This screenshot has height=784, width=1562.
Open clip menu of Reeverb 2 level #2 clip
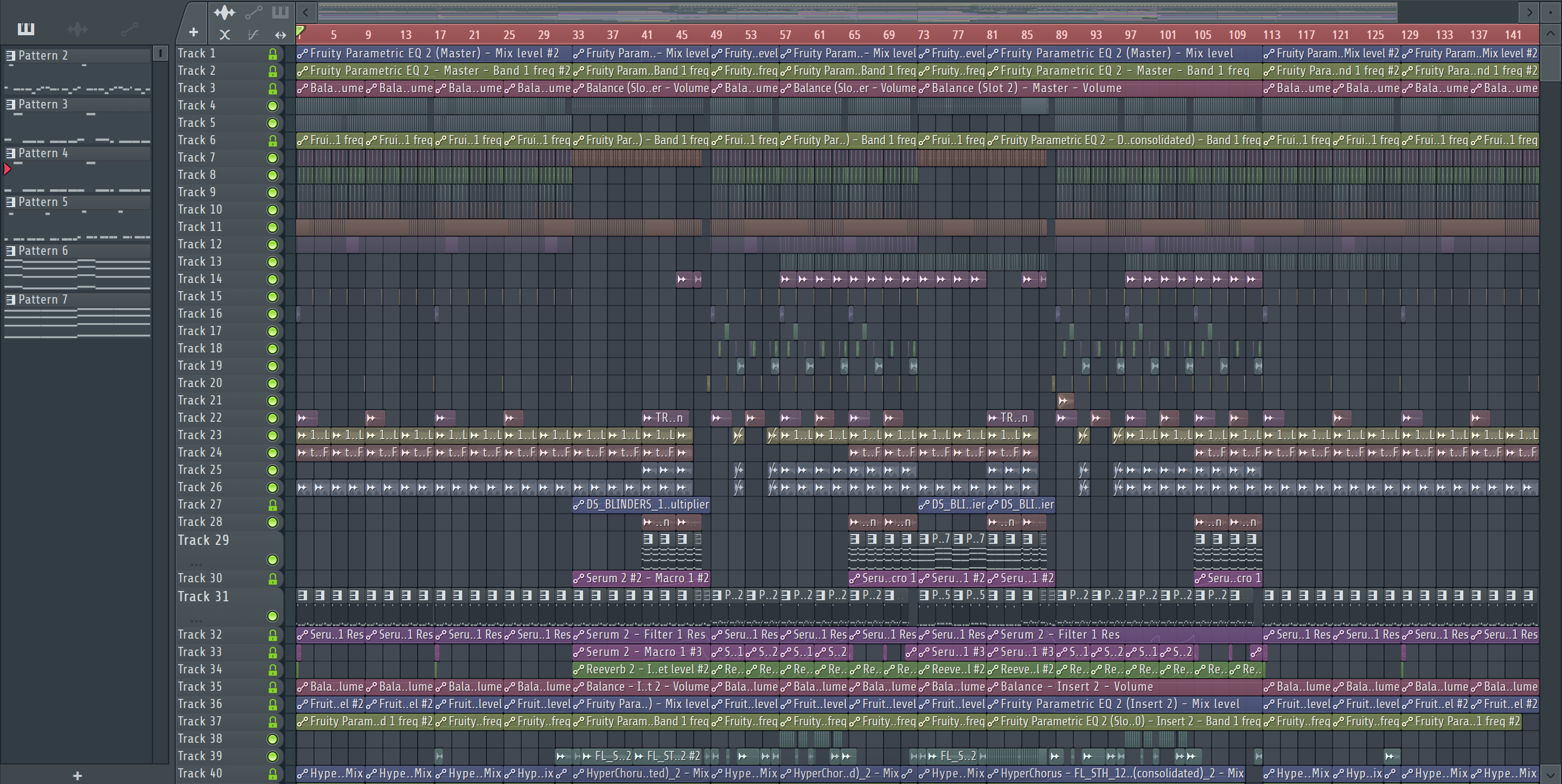[x=579, y=670]
